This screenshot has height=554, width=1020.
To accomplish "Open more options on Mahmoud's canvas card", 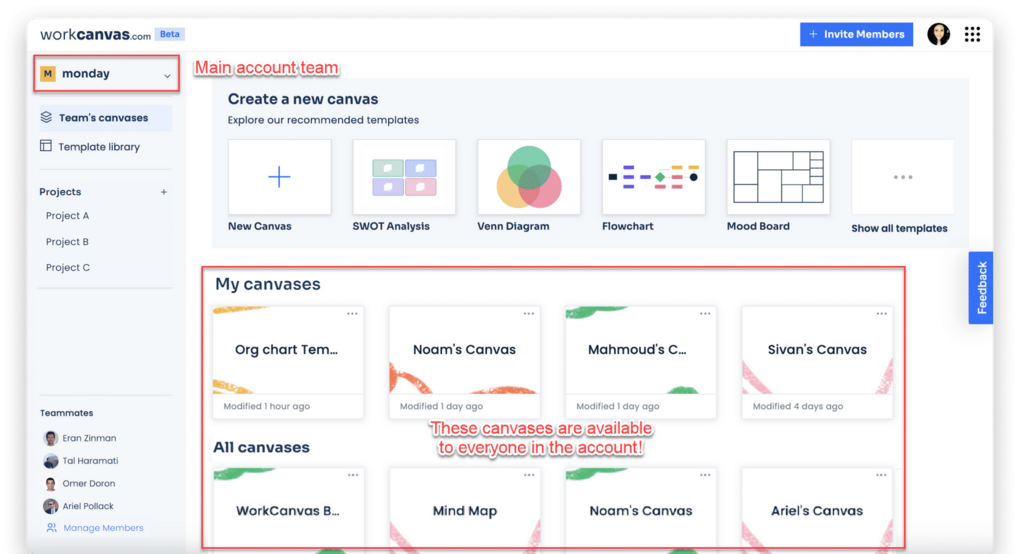I will tap(705, 314).
